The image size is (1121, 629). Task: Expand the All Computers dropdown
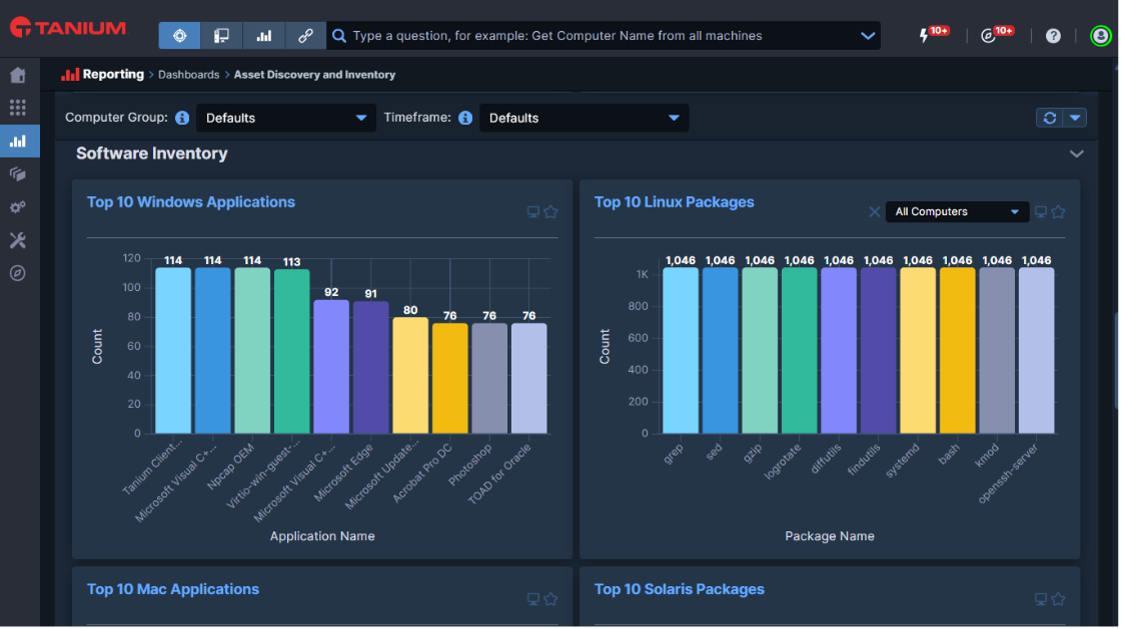coord(957,212)
